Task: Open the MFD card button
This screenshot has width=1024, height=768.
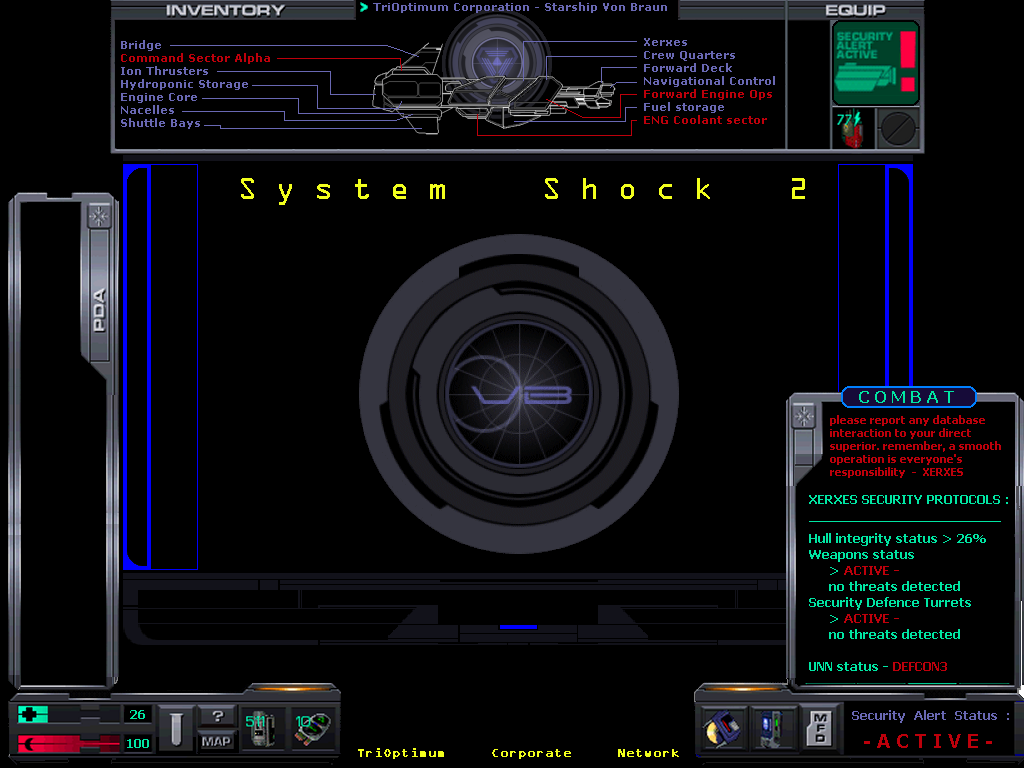Action: [820, 728]
